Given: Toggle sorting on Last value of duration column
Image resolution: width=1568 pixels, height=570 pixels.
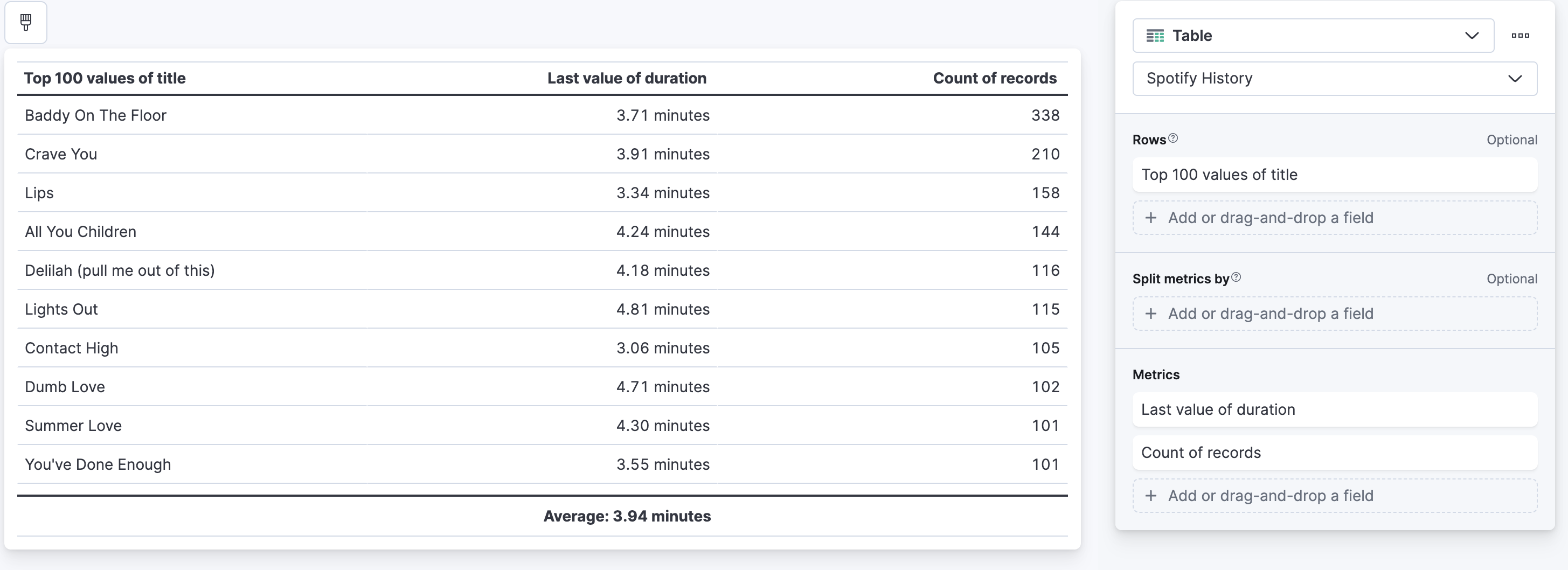Looking at the screenshot, I should click(x=627, y=78).
